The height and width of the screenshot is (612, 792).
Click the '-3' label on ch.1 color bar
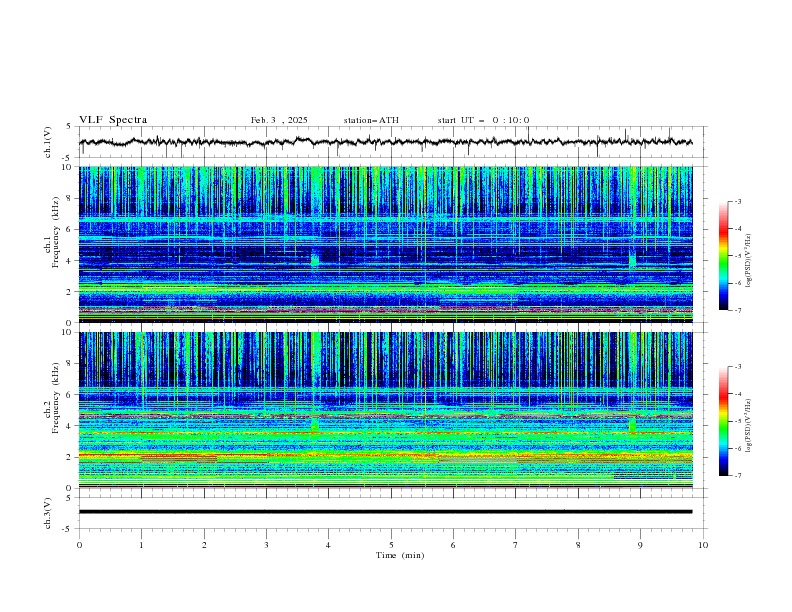click(738, 201)
